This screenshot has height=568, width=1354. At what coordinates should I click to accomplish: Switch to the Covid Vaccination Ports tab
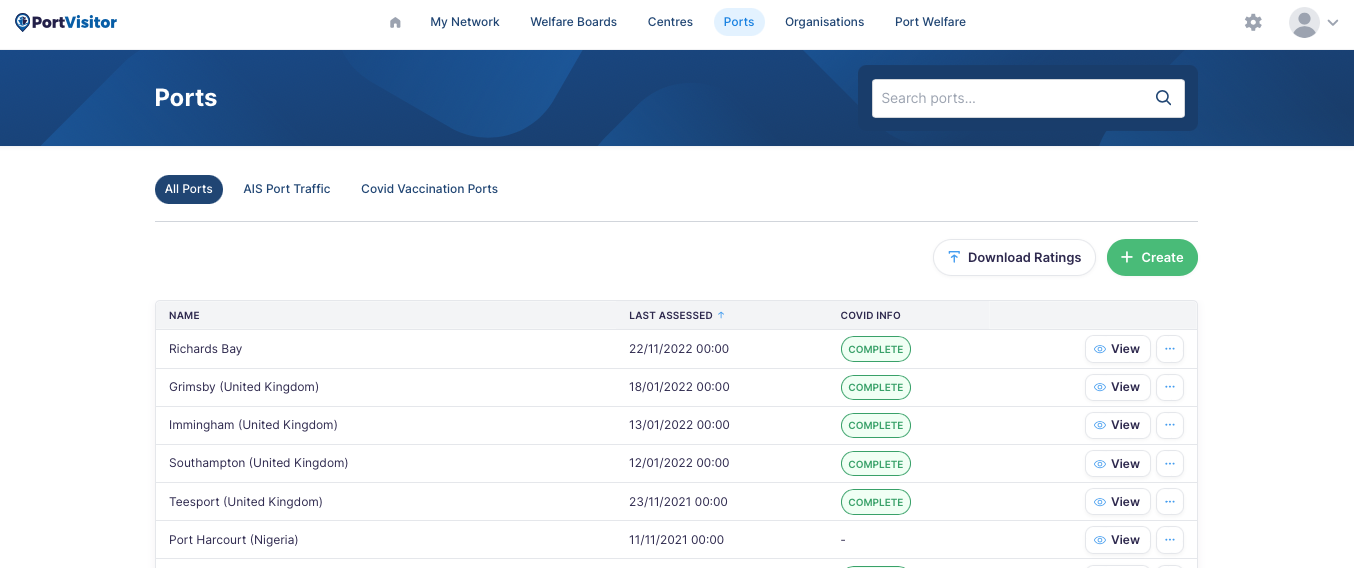click(x=429, y=189)
